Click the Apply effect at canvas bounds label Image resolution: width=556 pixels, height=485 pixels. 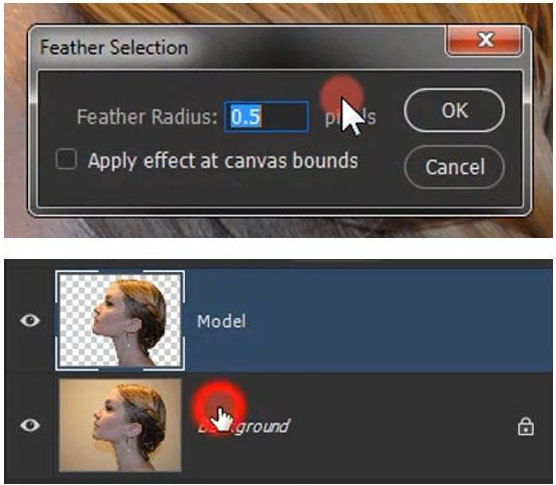point(223,161)
